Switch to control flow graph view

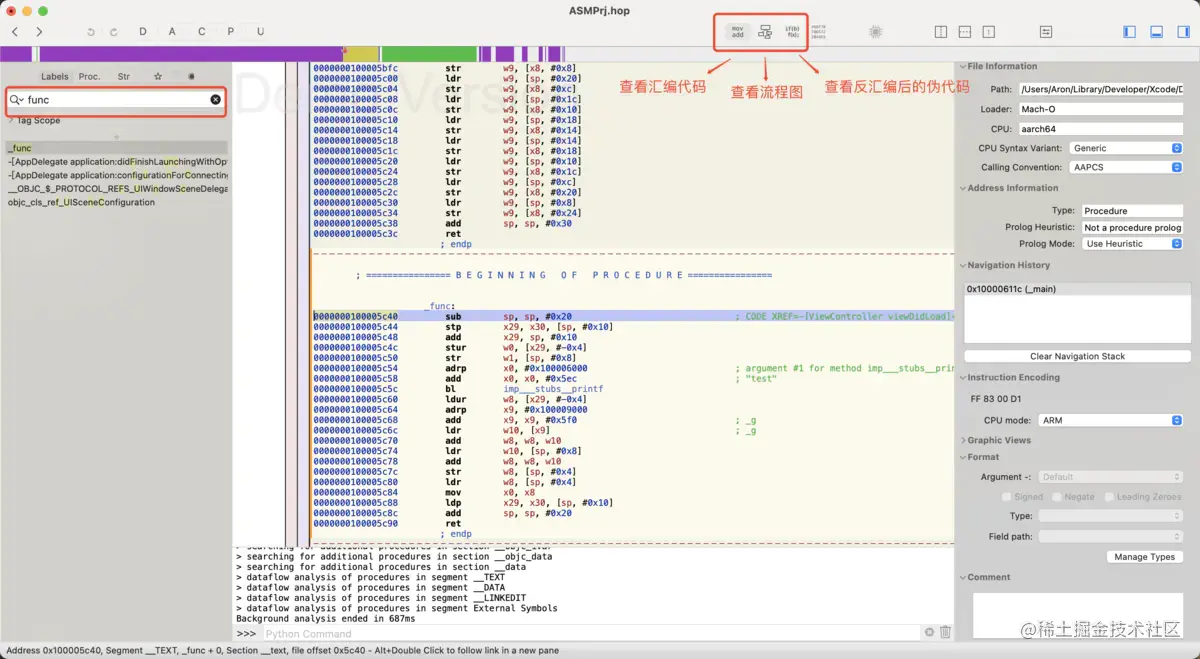[x=765, y=32]
